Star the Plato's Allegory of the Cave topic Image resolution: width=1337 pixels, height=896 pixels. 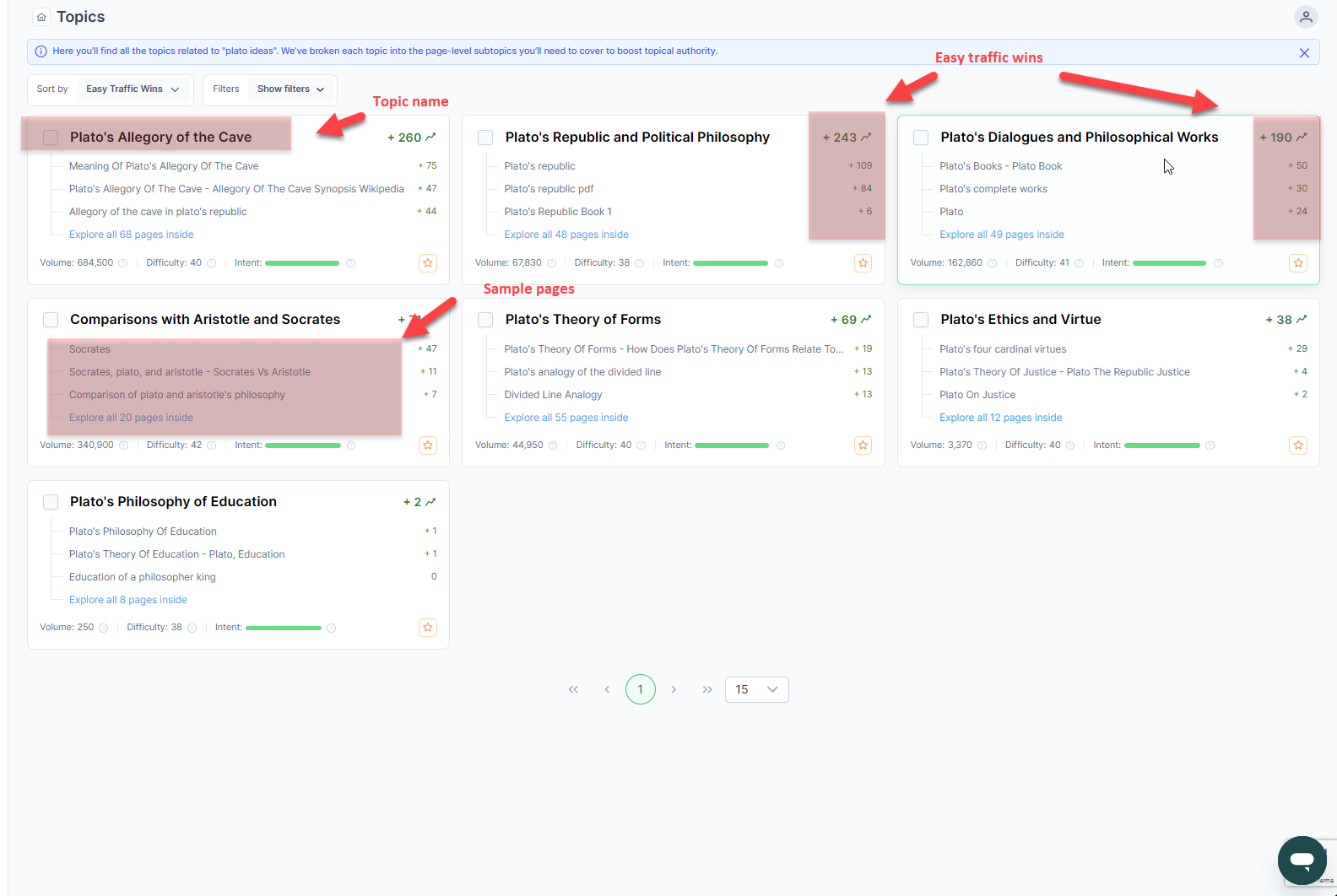coord(428,263)
